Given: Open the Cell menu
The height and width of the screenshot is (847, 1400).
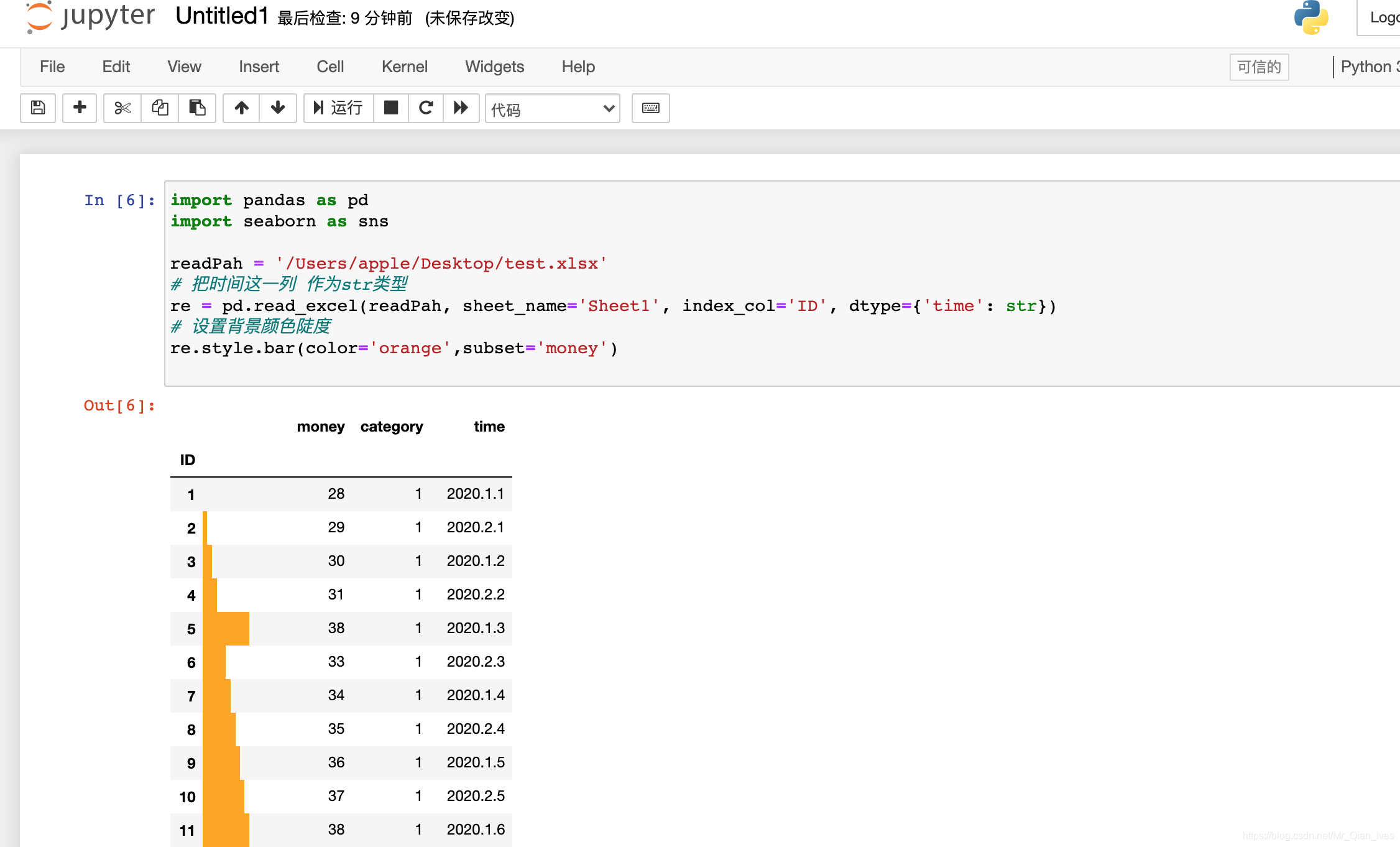Looking at the screenshot, I should [330, 67].
